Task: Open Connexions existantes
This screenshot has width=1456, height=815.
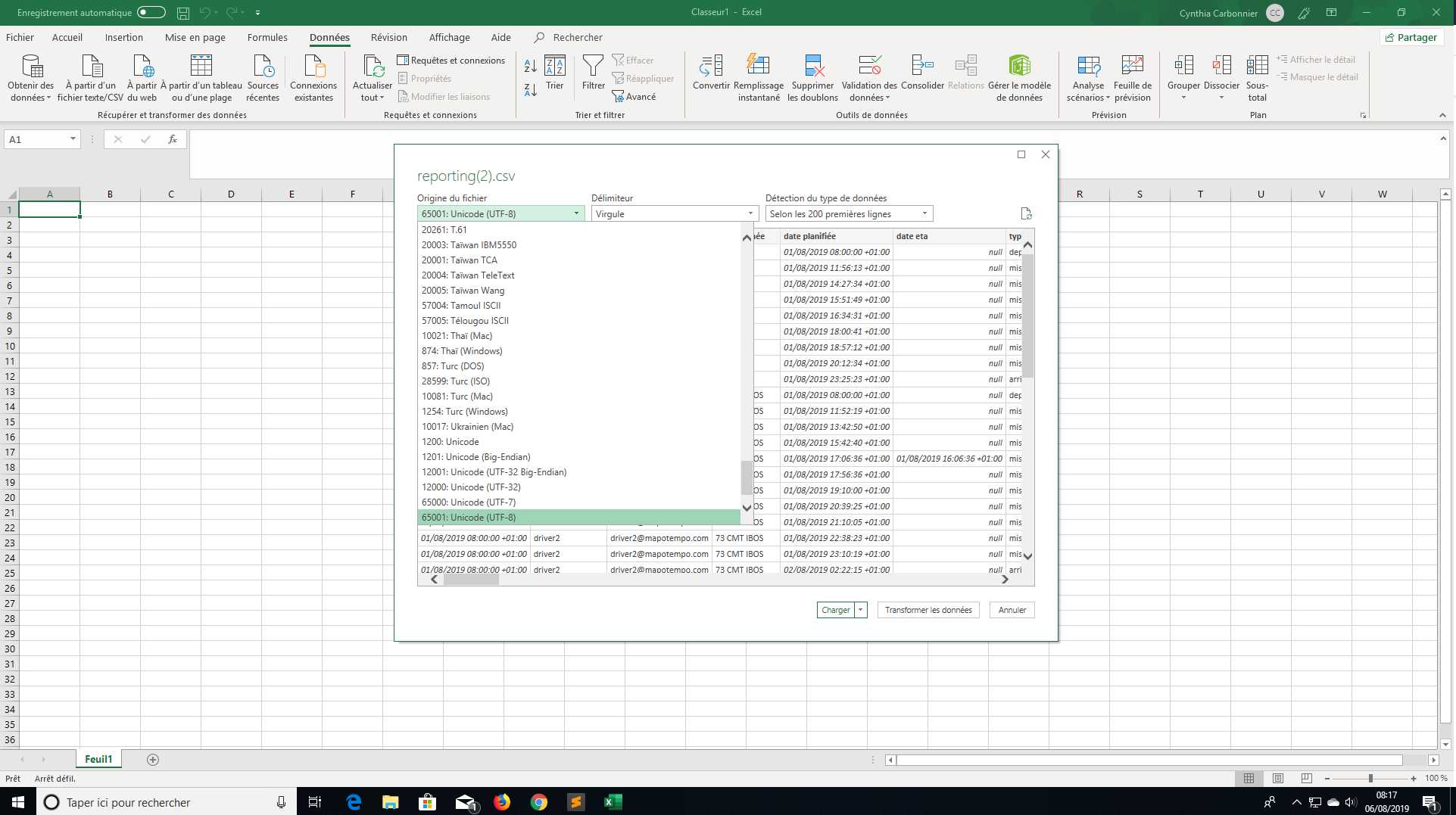Action: click(x=313, y=78)
